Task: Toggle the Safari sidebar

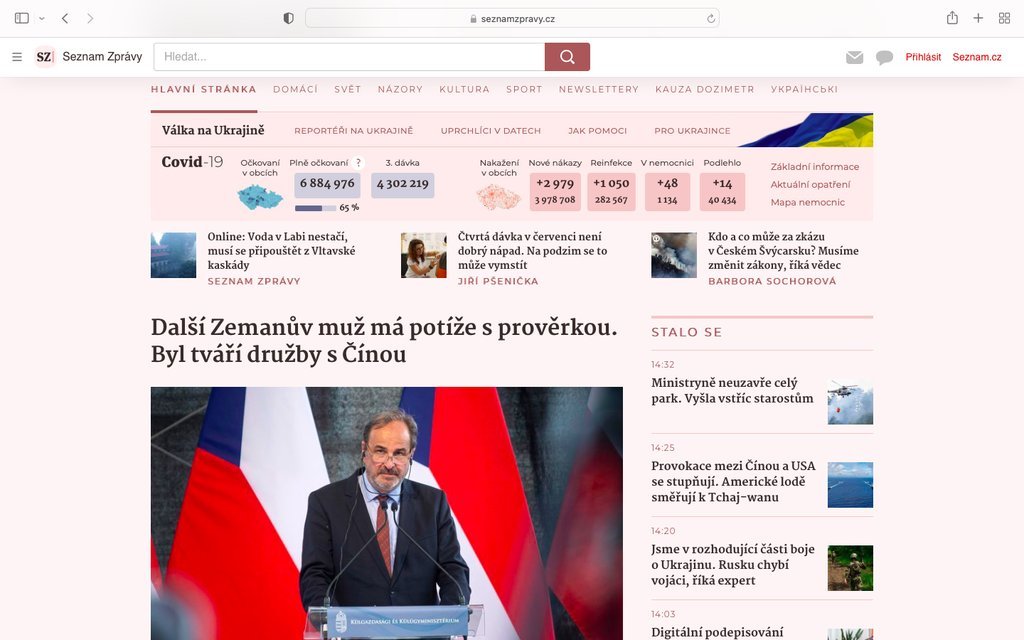Action: coord(22,18)
